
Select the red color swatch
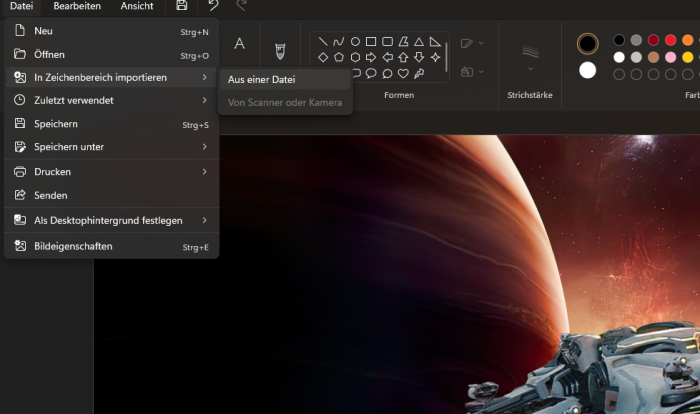pos(669,40)
